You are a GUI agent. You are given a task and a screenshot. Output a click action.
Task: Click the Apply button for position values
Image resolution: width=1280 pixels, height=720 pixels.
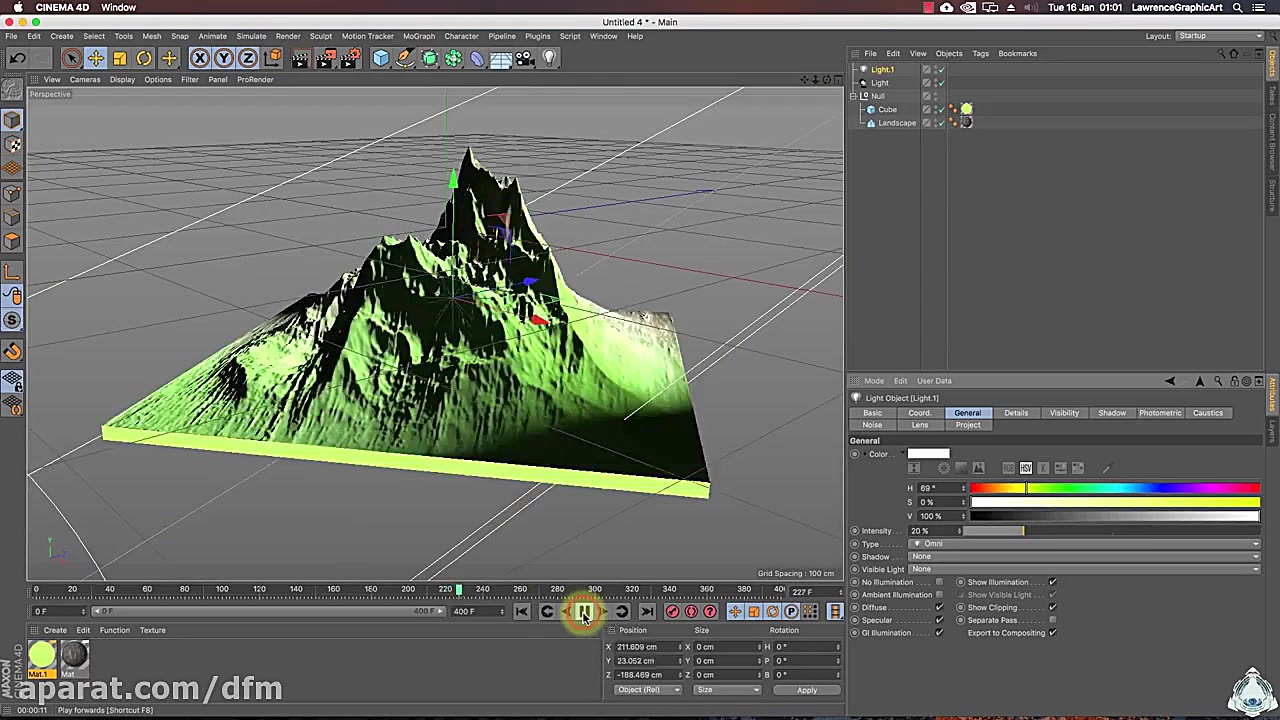(x=806, y=690)
